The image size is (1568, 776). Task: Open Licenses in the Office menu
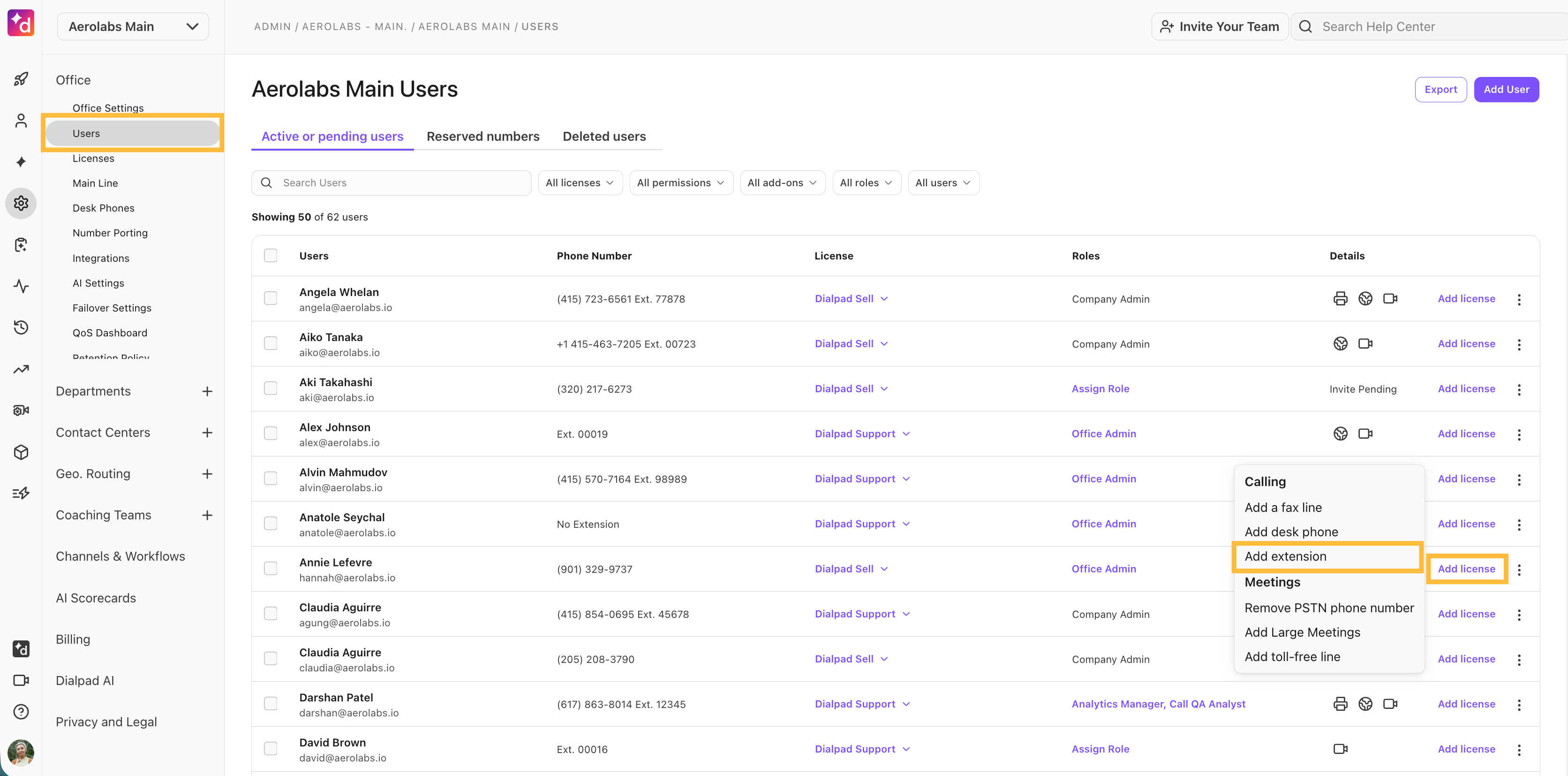93,159
